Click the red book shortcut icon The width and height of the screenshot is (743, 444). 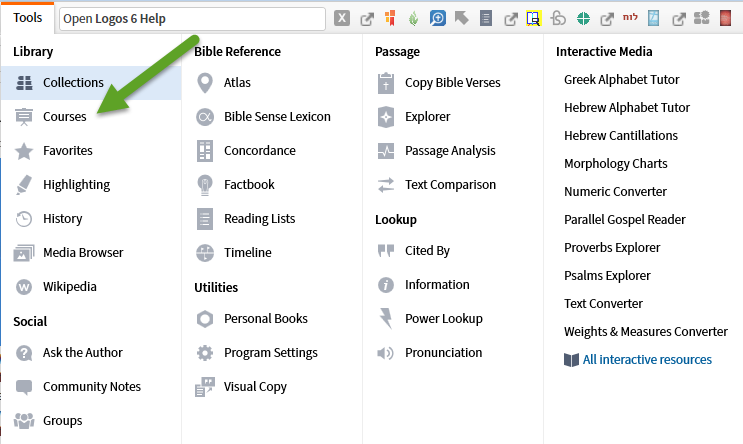point(725,18)
